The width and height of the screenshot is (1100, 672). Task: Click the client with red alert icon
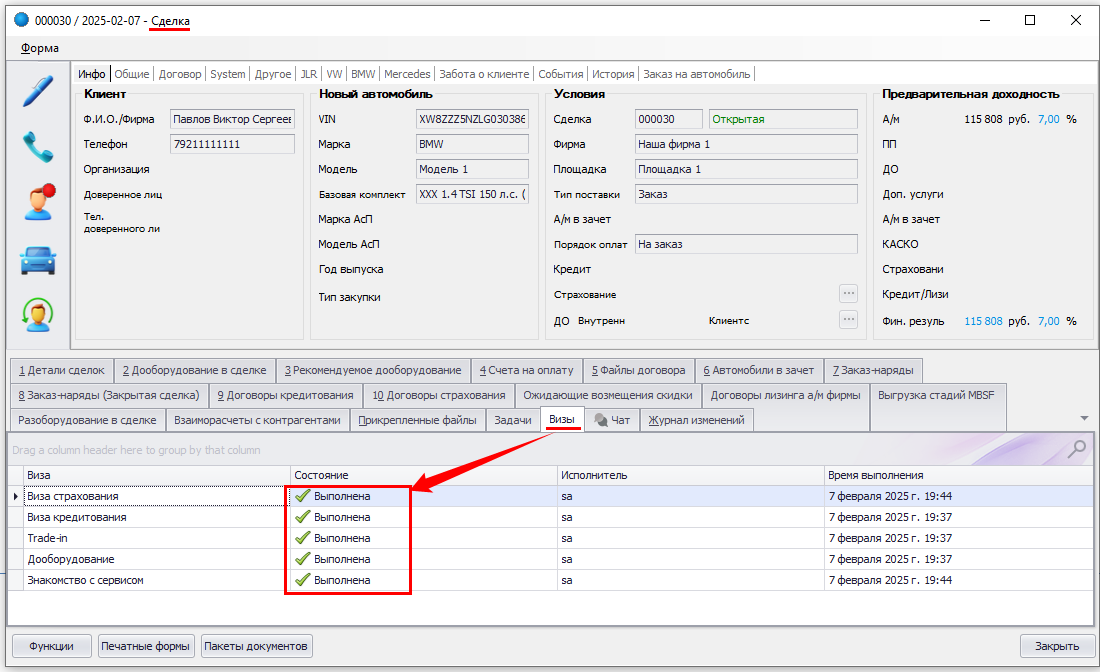[38, 202]
